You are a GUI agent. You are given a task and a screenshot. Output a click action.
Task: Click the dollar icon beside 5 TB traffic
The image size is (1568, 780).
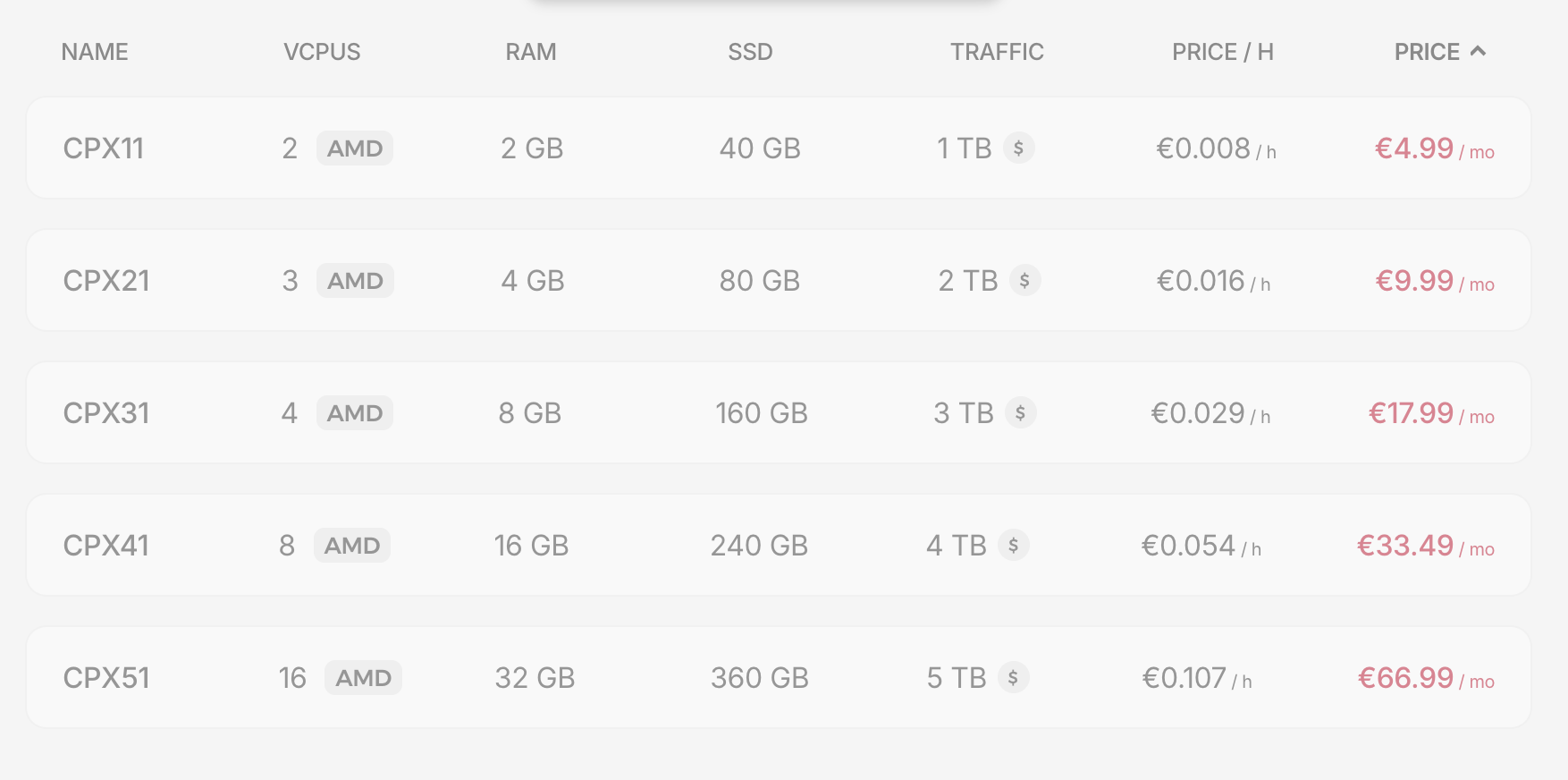coord(1013,677)
